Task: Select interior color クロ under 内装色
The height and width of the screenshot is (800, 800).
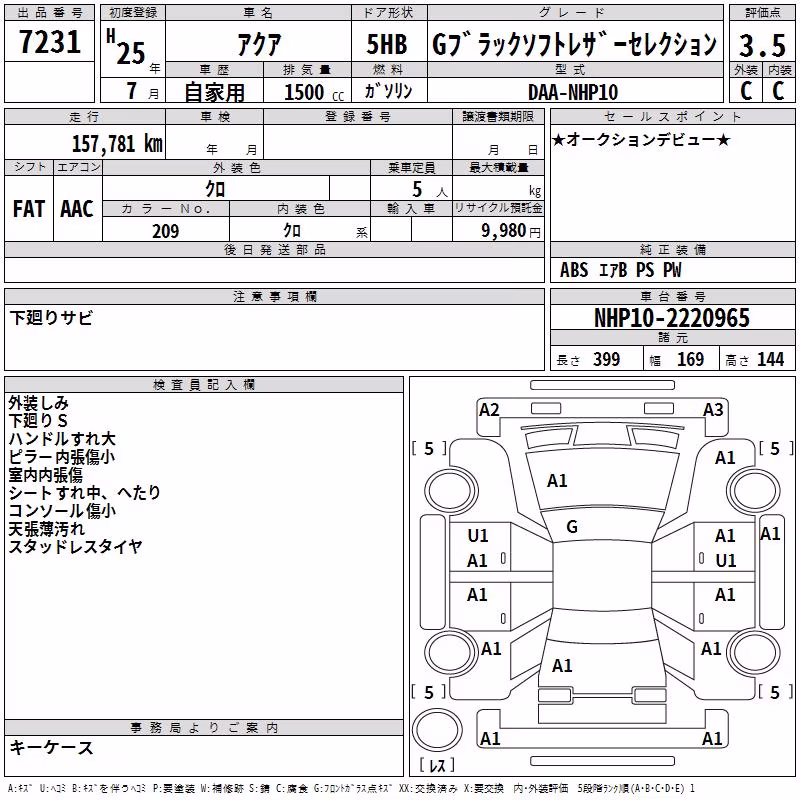Action: (x=292, y=231)
